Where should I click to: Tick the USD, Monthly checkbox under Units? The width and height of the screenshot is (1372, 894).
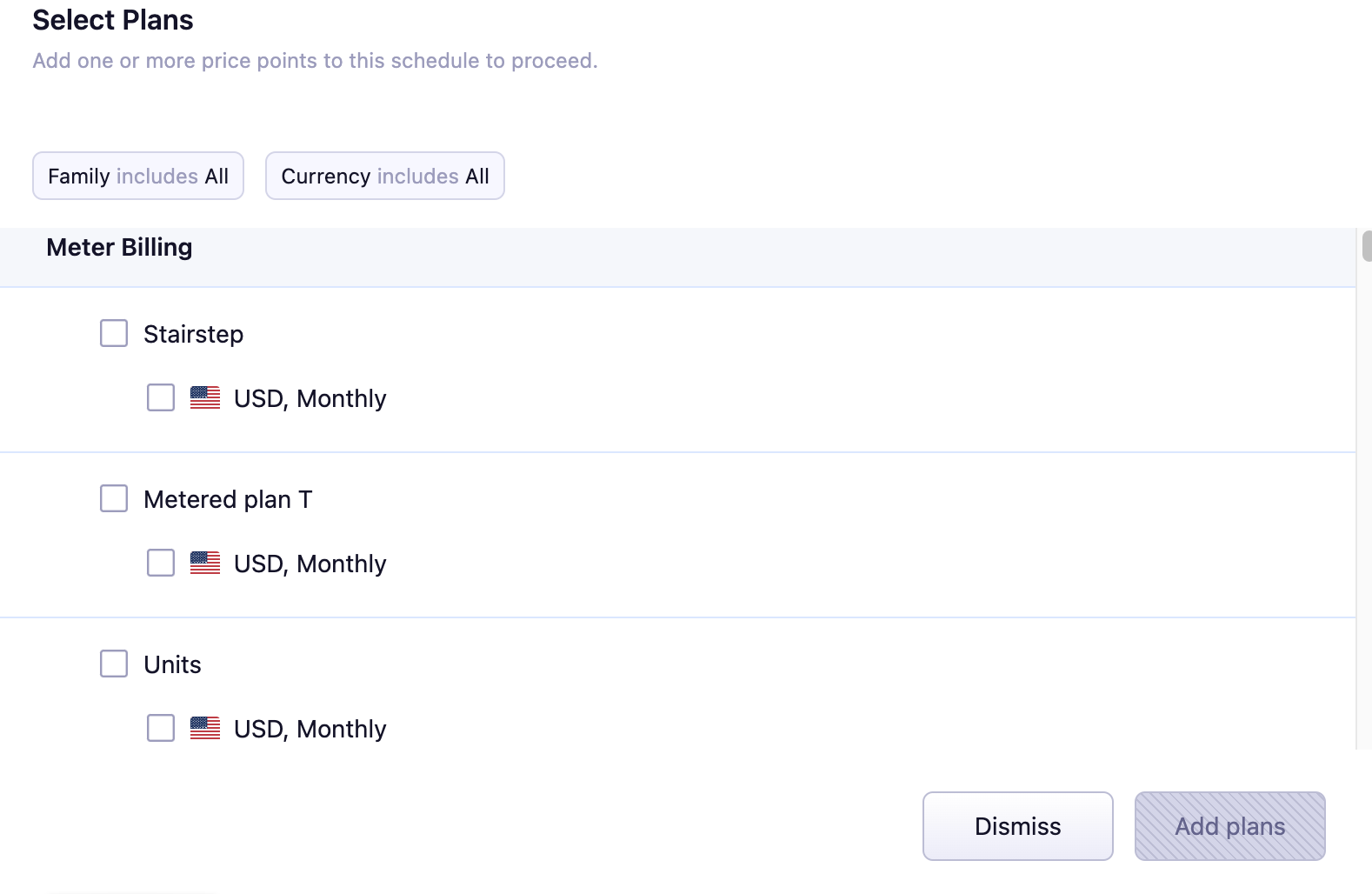click(x=161, y=729)
